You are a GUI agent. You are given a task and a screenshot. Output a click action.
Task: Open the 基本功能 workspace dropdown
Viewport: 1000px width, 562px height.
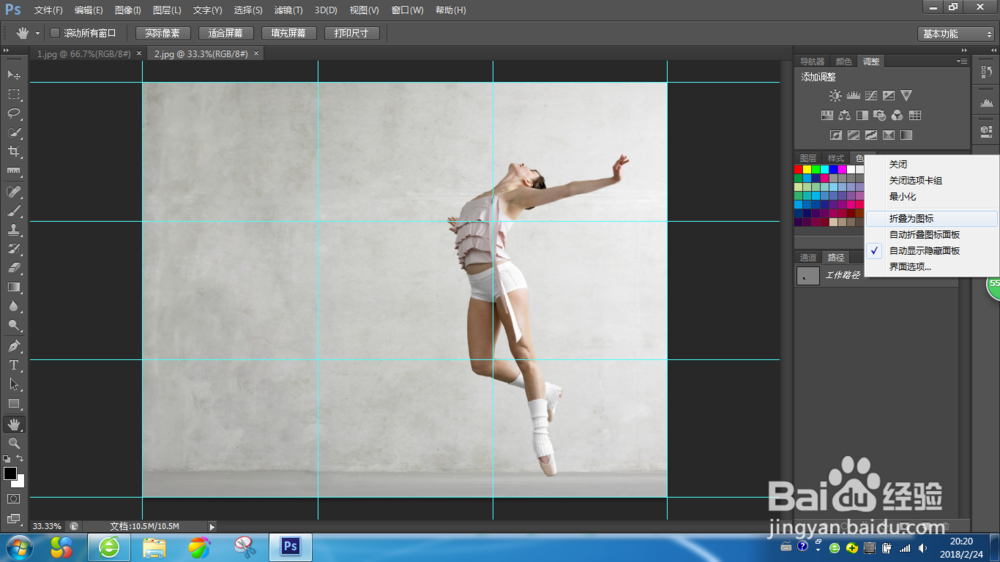tap(956, 34)
